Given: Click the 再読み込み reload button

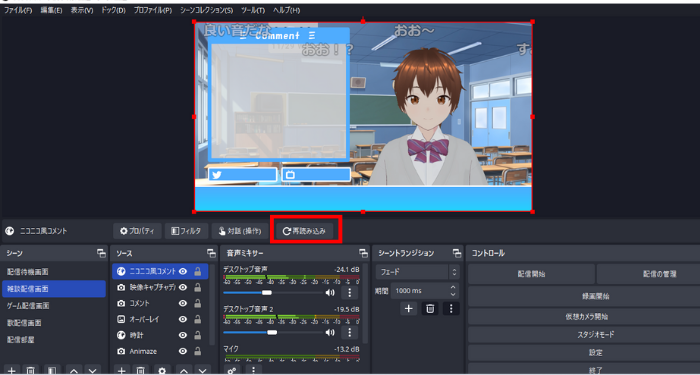Looking at the screenshot, I should coord(304,231).
